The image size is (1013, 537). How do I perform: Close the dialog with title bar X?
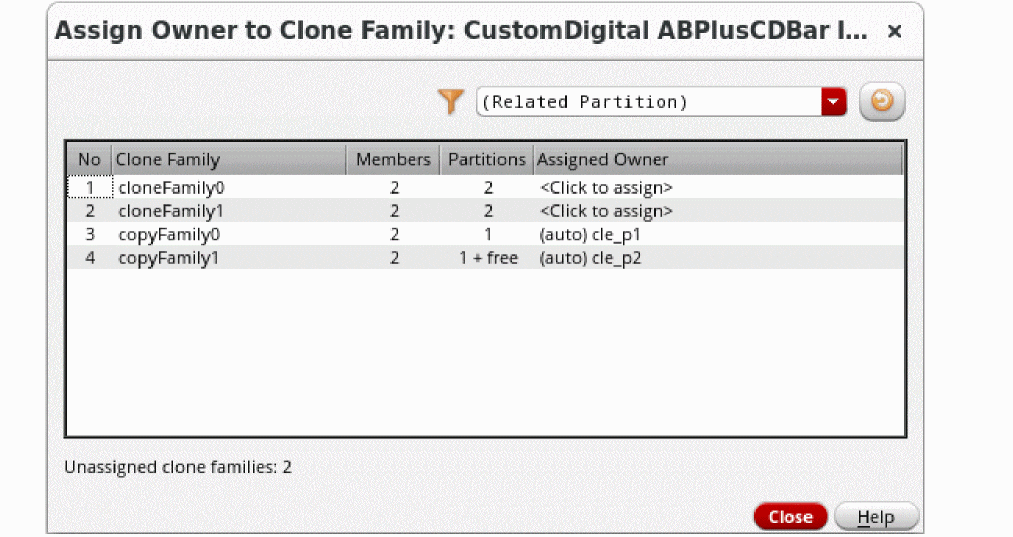pos(894,32)
